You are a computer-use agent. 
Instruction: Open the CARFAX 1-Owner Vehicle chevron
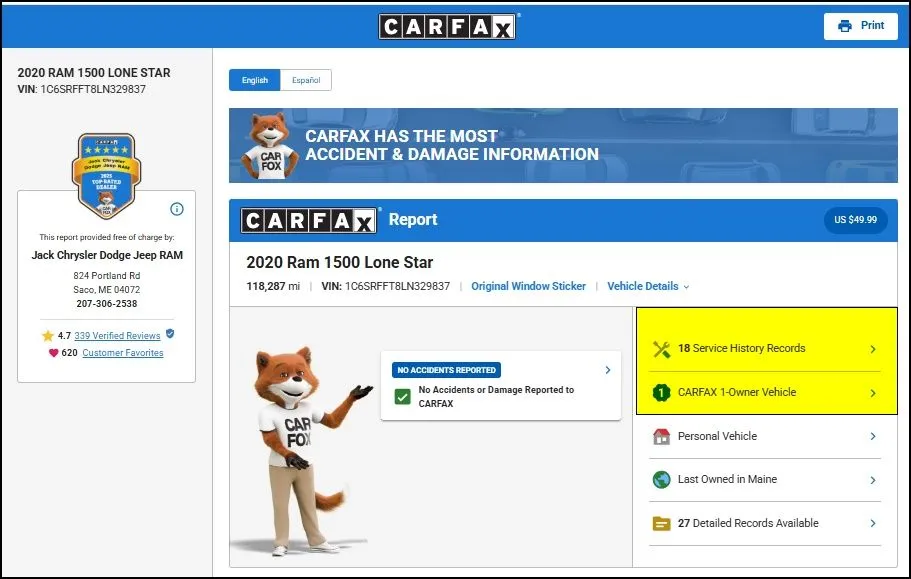coord(873,393)
